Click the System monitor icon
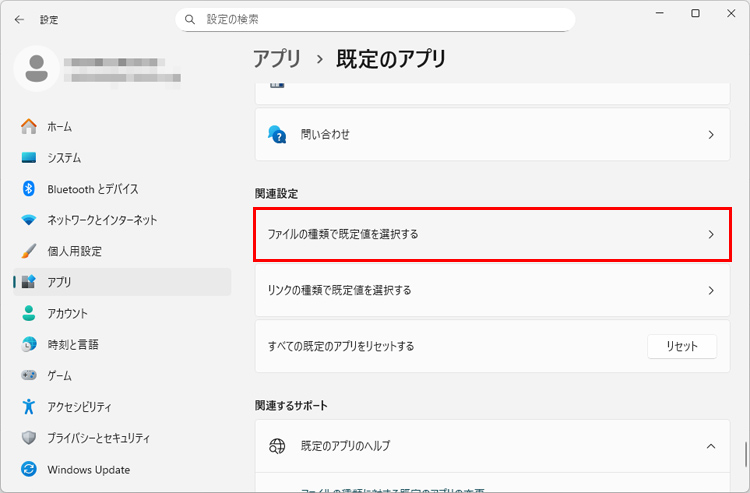The width and height of the screenshot is (750, 493). (x=29, y=158)
